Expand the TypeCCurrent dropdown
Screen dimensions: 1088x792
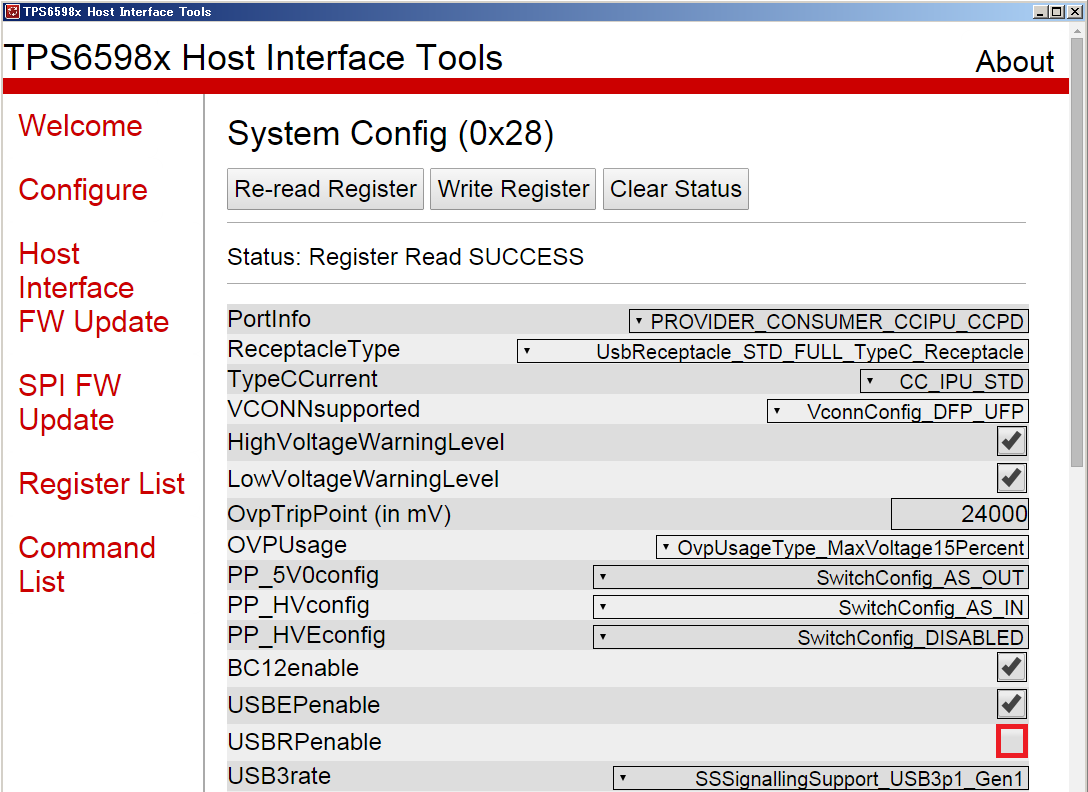pyautogui.click(x=944, y=381)
